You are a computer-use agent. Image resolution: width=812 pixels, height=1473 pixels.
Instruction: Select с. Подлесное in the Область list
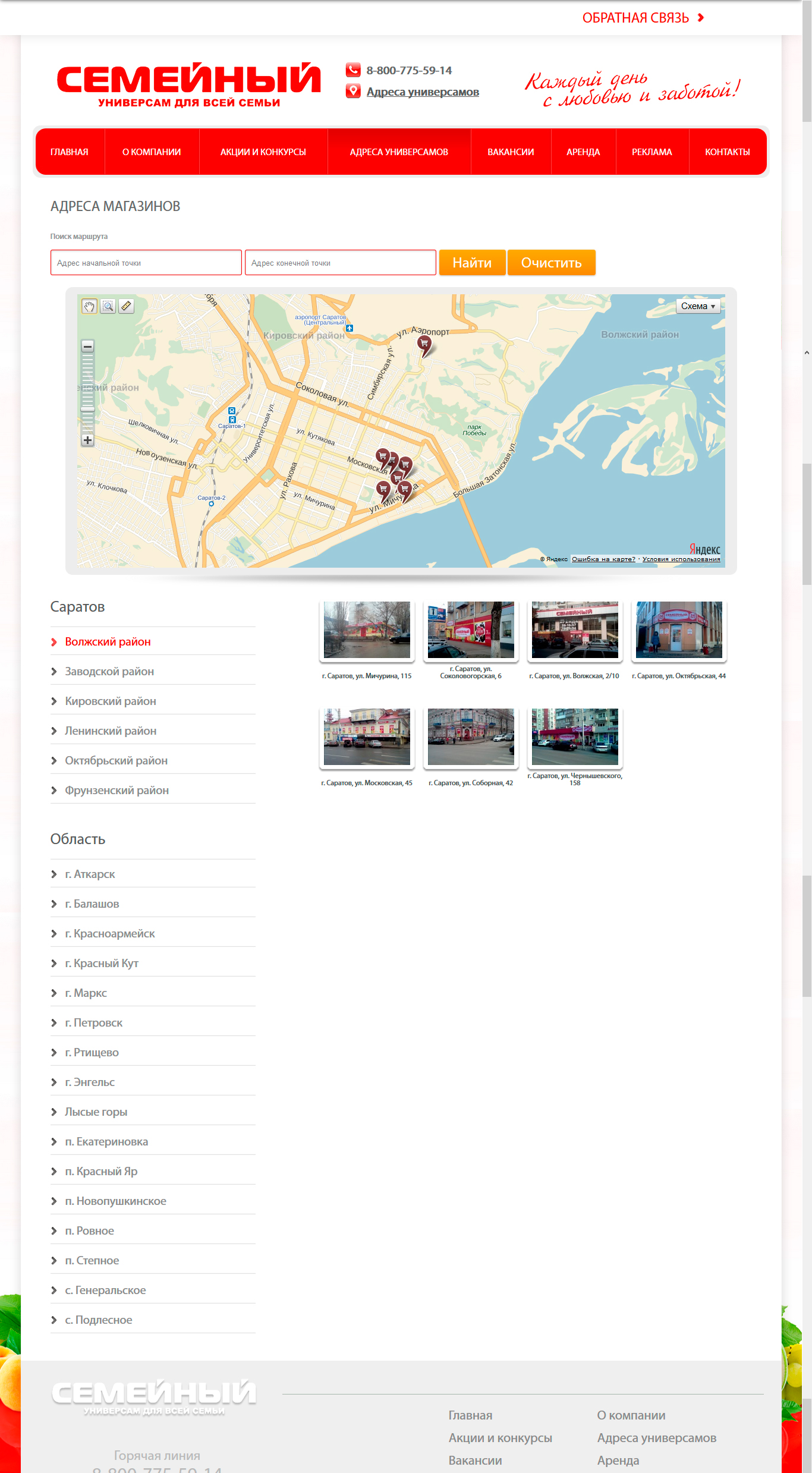pyautogui.click(x=99, y=1320)
